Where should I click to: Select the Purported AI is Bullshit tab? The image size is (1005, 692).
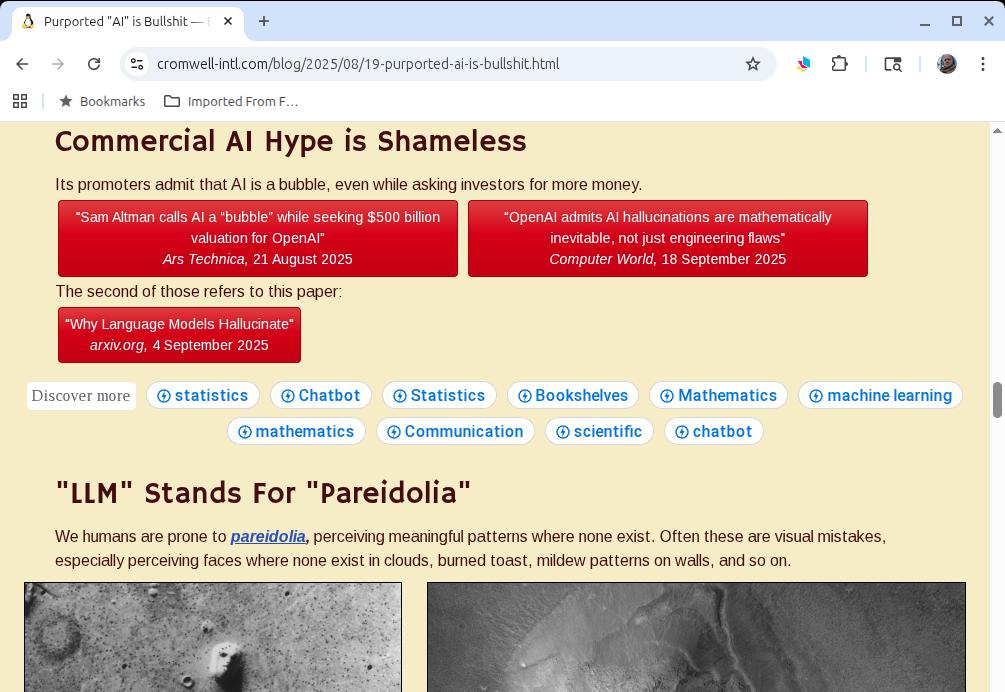point(120,21)
